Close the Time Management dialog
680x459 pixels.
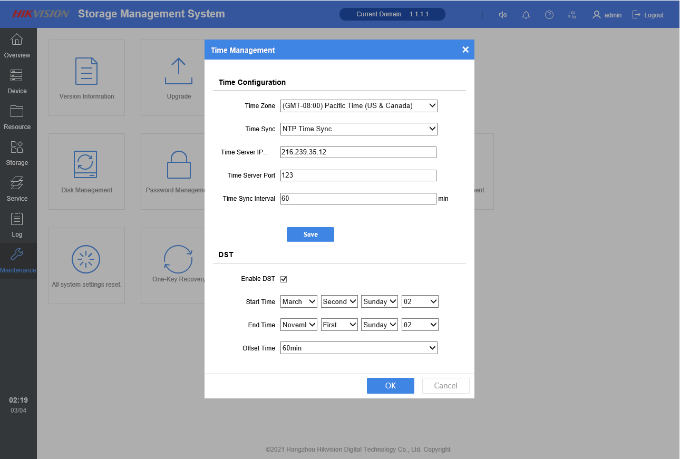(x=465, y=50)
